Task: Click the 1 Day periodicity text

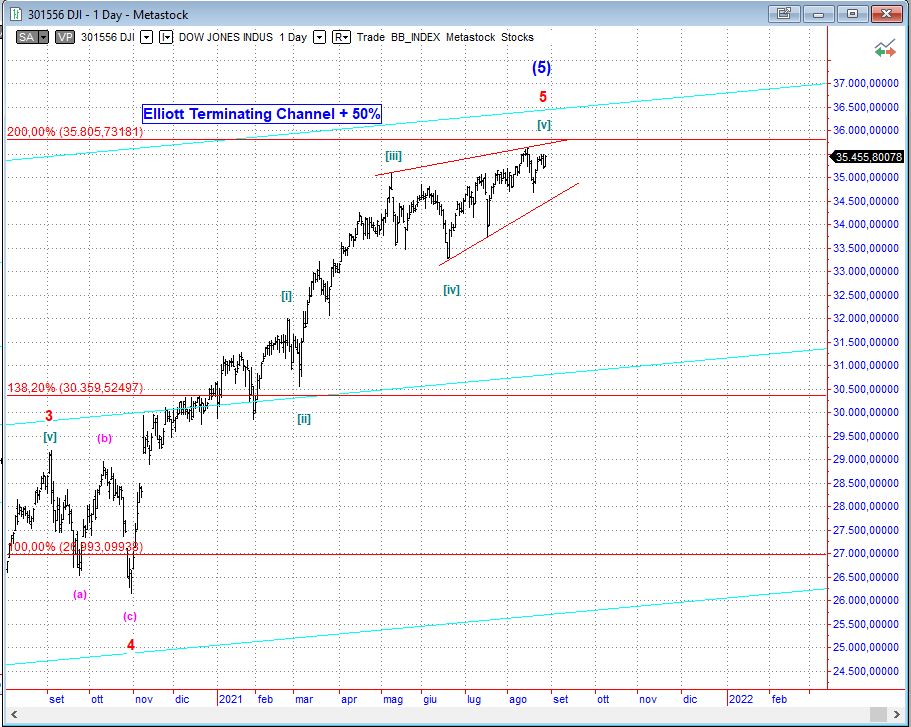Action: (293, 37)
